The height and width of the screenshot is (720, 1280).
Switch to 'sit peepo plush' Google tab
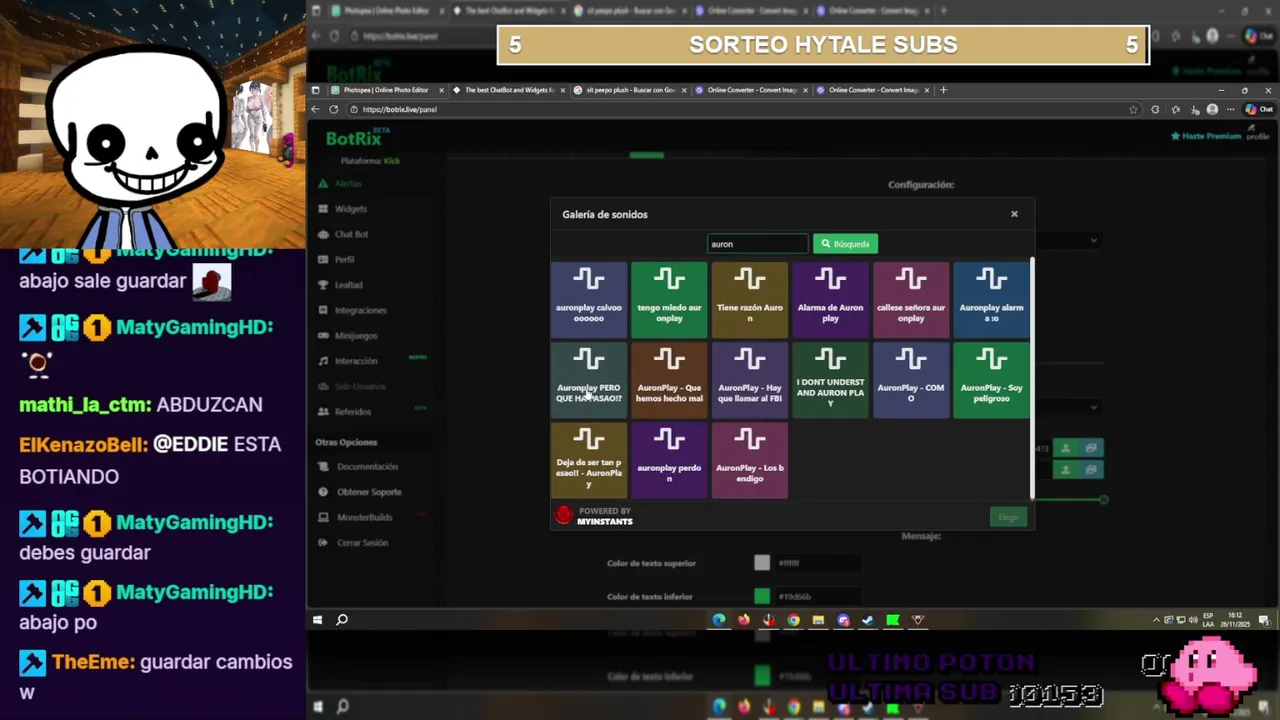630,90
